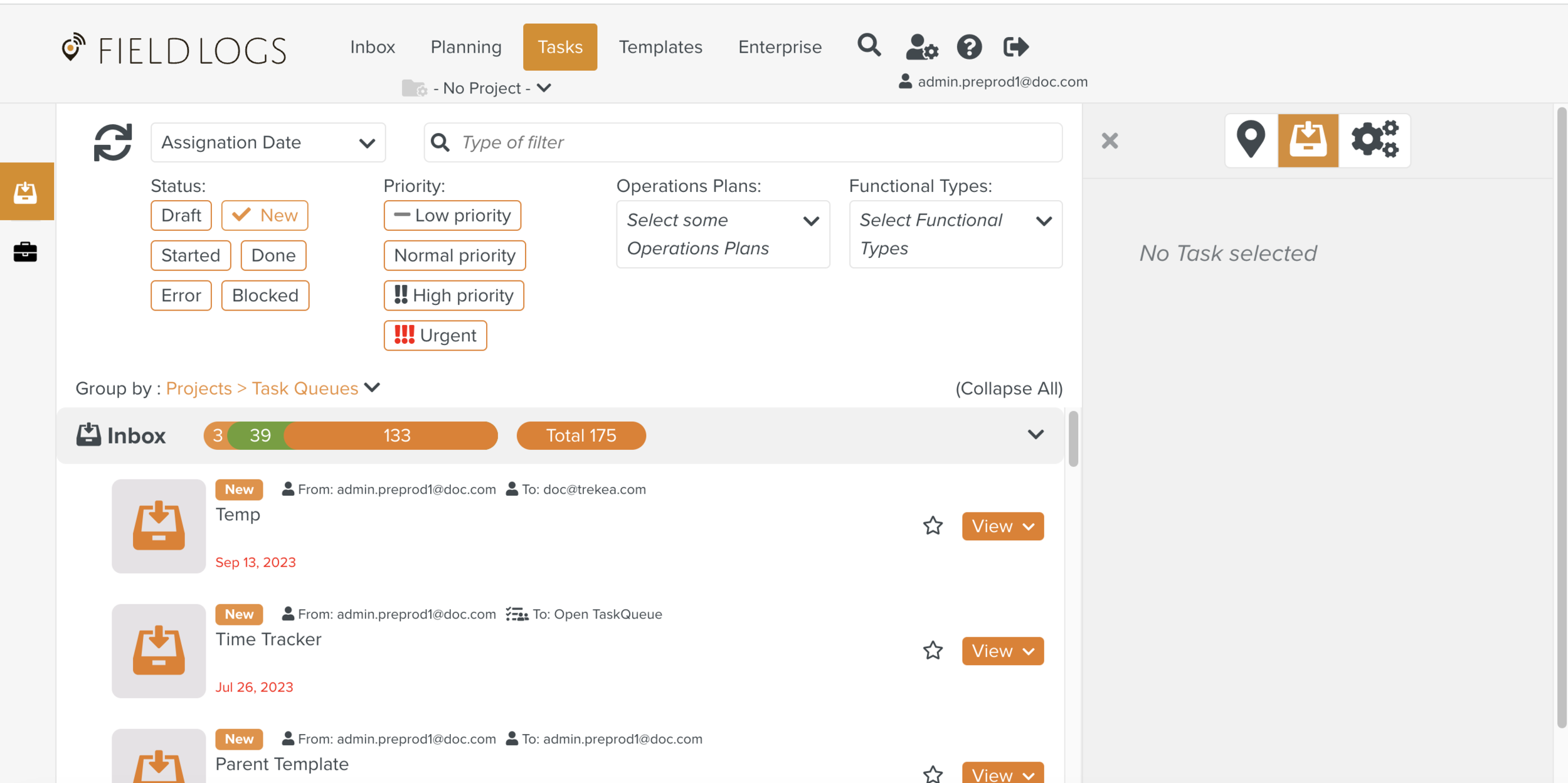
Task: Open View dropdown for Temp task
Action: click(x=1003, y=526)
